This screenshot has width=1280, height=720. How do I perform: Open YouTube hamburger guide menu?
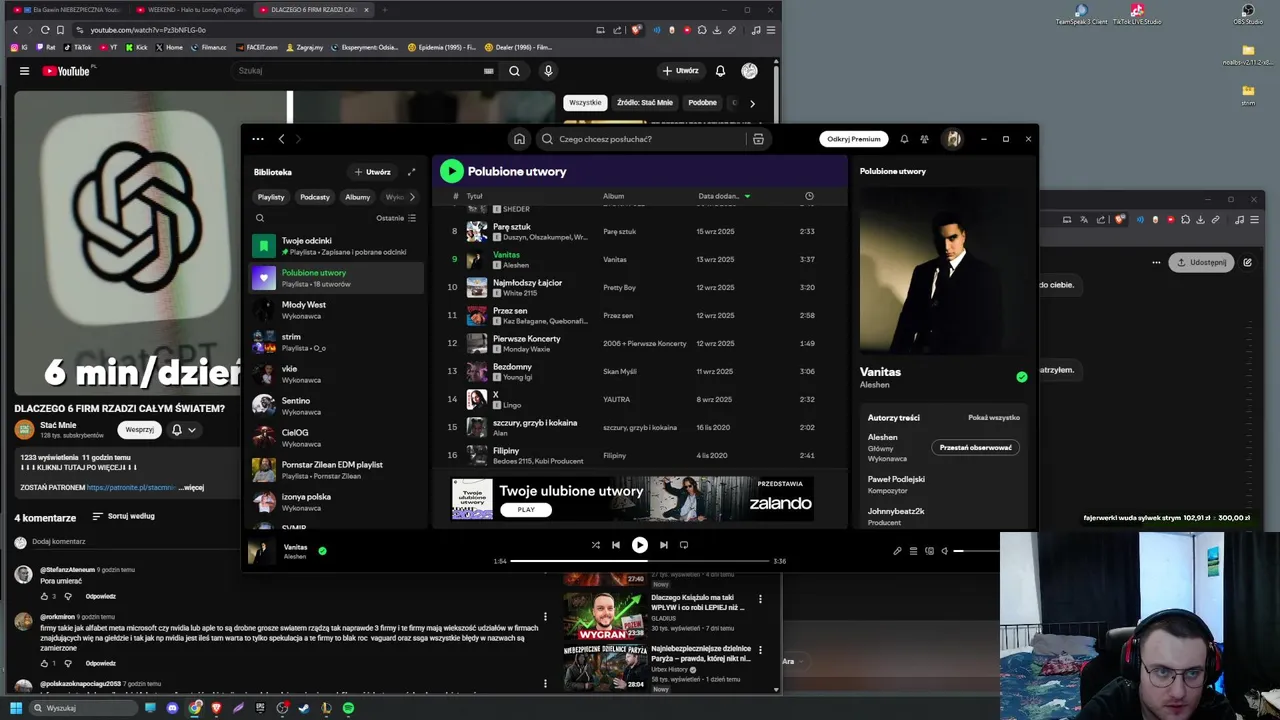point(24,71)
